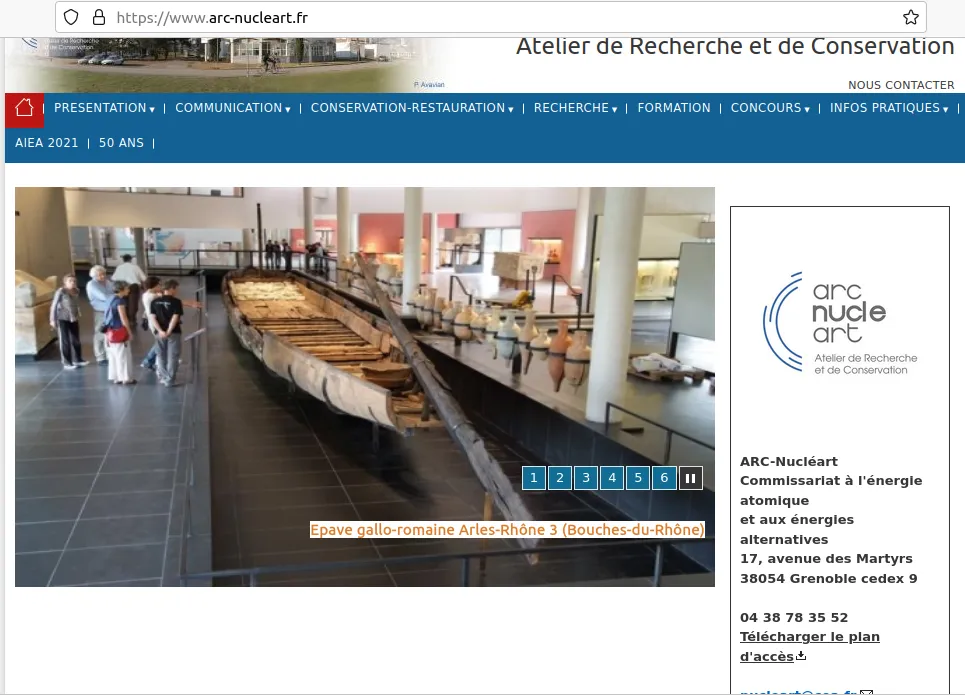Expand the PRESENTATION dropdown menu
Viewport: 965px width, 695px height.
[104, 108]
